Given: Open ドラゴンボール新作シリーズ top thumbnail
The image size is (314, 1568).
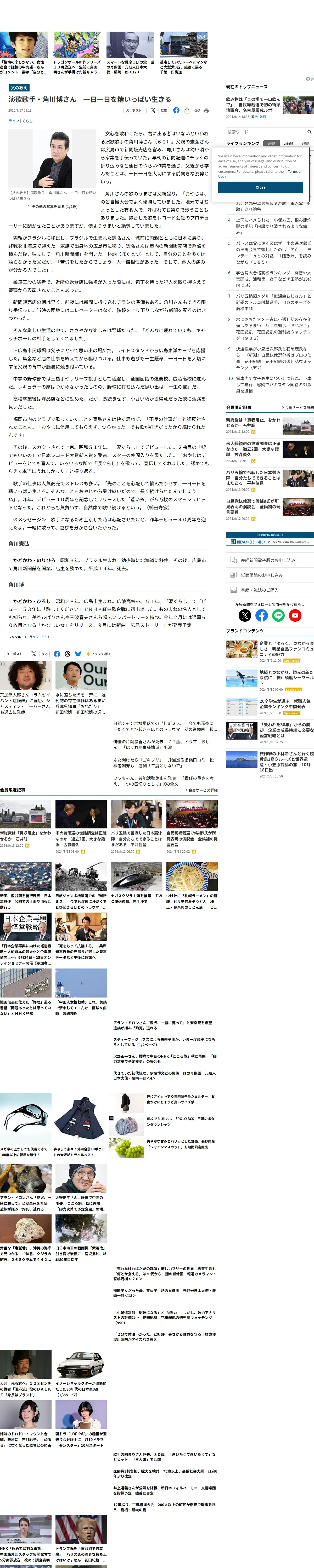Looking at the screenshot, I should [77, 45].
